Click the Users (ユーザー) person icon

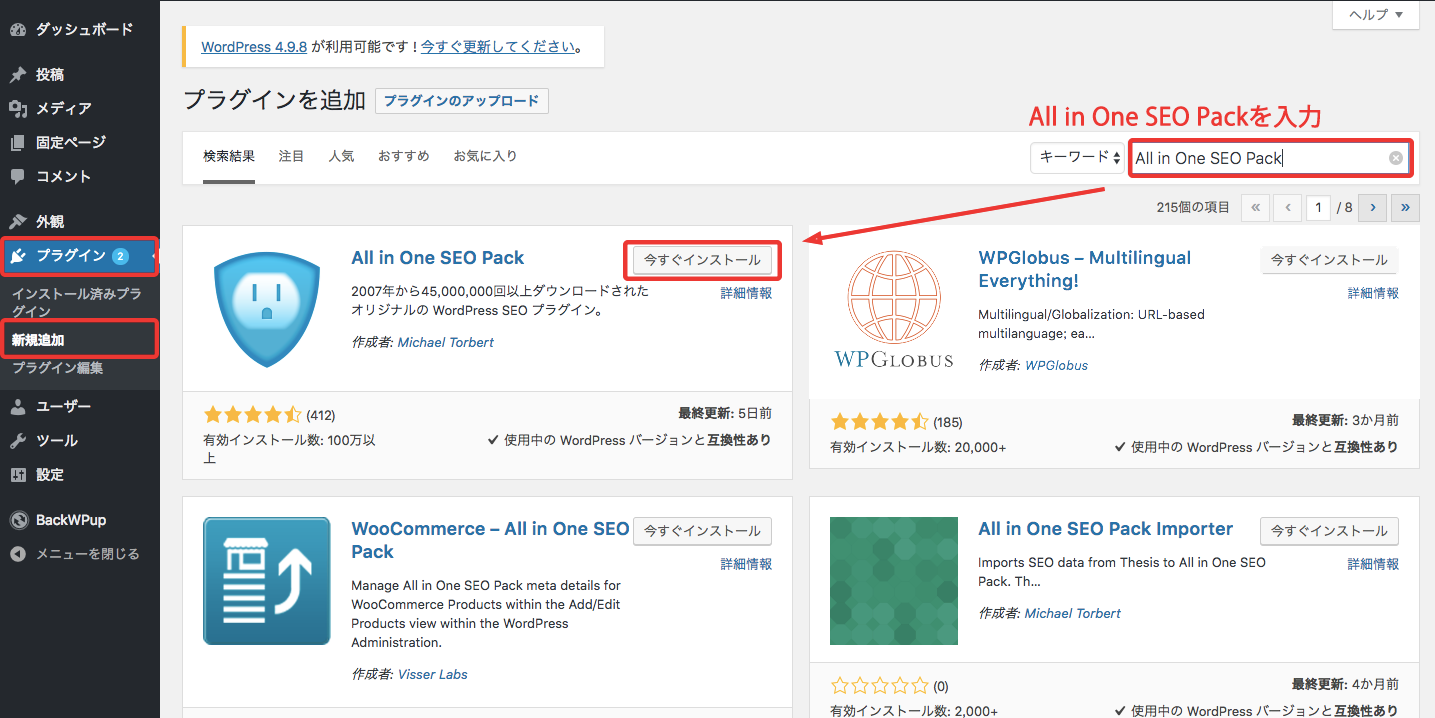point(18,407)
